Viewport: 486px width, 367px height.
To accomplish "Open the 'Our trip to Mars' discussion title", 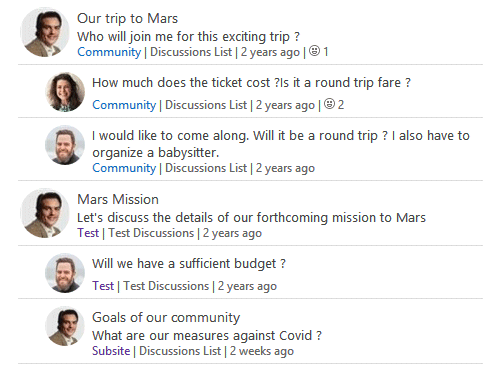I will pyautogui.click(x=127, y=18).
